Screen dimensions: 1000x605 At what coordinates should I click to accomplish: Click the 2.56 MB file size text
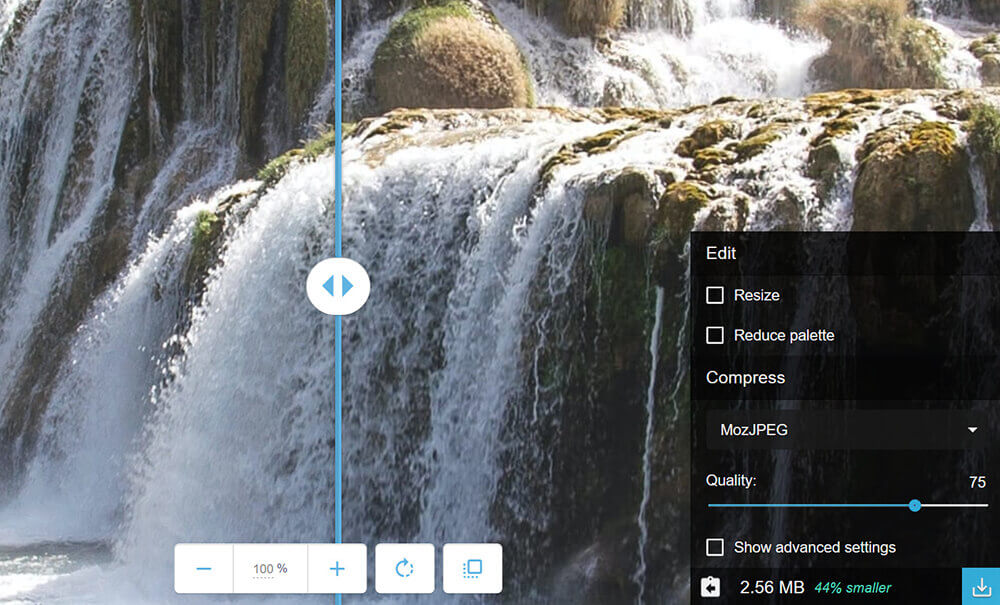click(x=771, y=587)
